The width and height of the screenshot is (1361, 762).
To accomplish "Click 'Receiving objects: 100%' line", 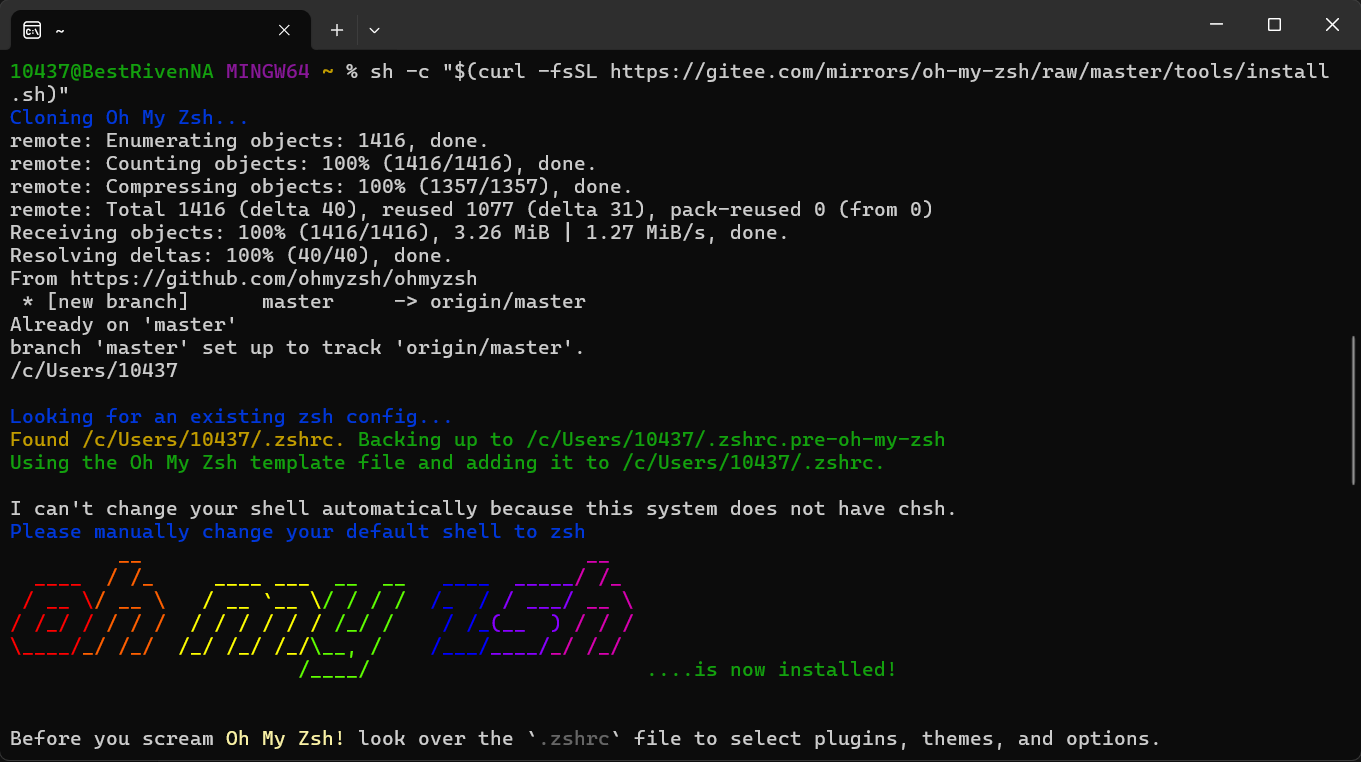I will click(x=399, y=232).
